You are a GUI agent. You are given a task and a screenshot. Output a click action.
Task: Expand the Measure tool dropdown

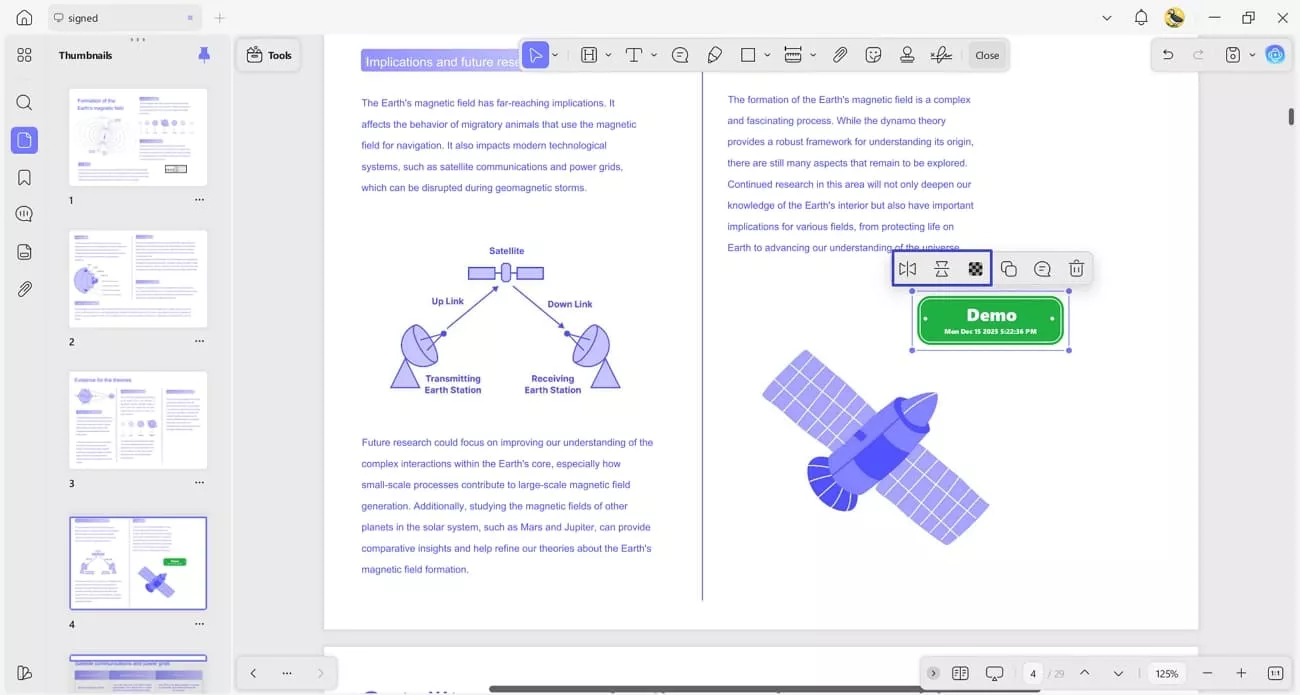click(812, 55)
